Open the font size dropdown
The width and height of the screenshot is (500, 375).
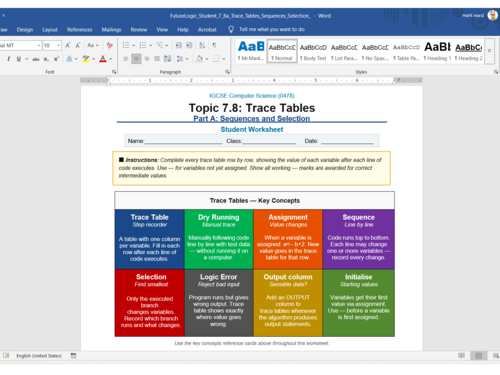(59, 45)
